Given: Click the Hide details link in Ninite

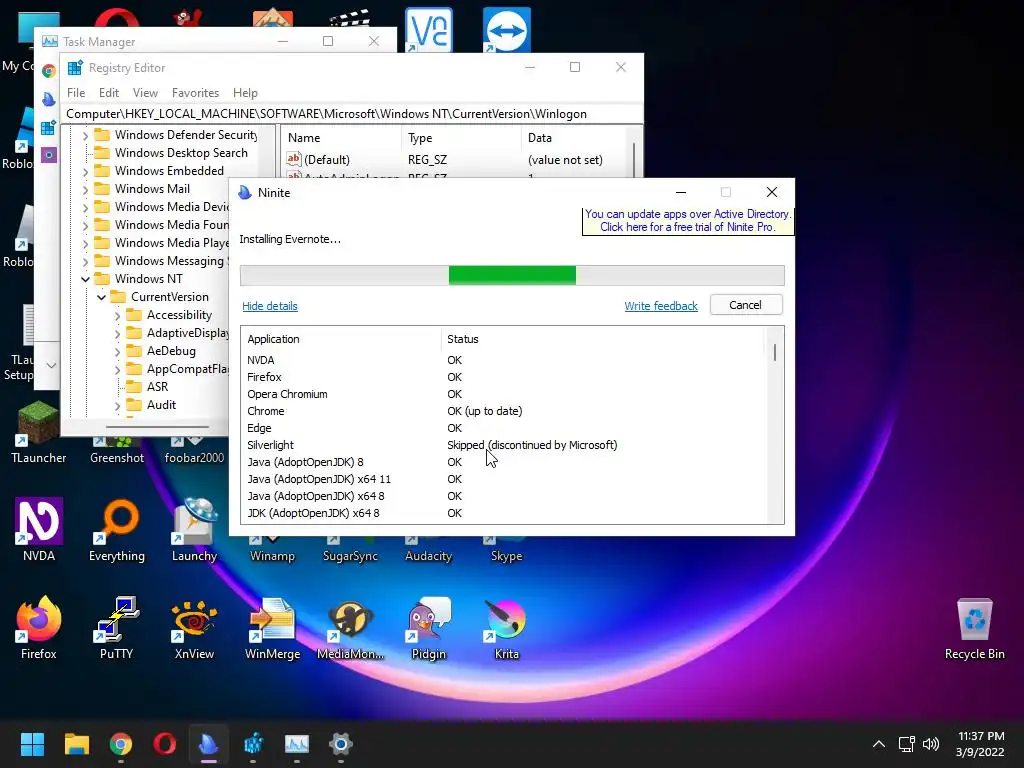Looking at the screenshot, I should (270, 306).
